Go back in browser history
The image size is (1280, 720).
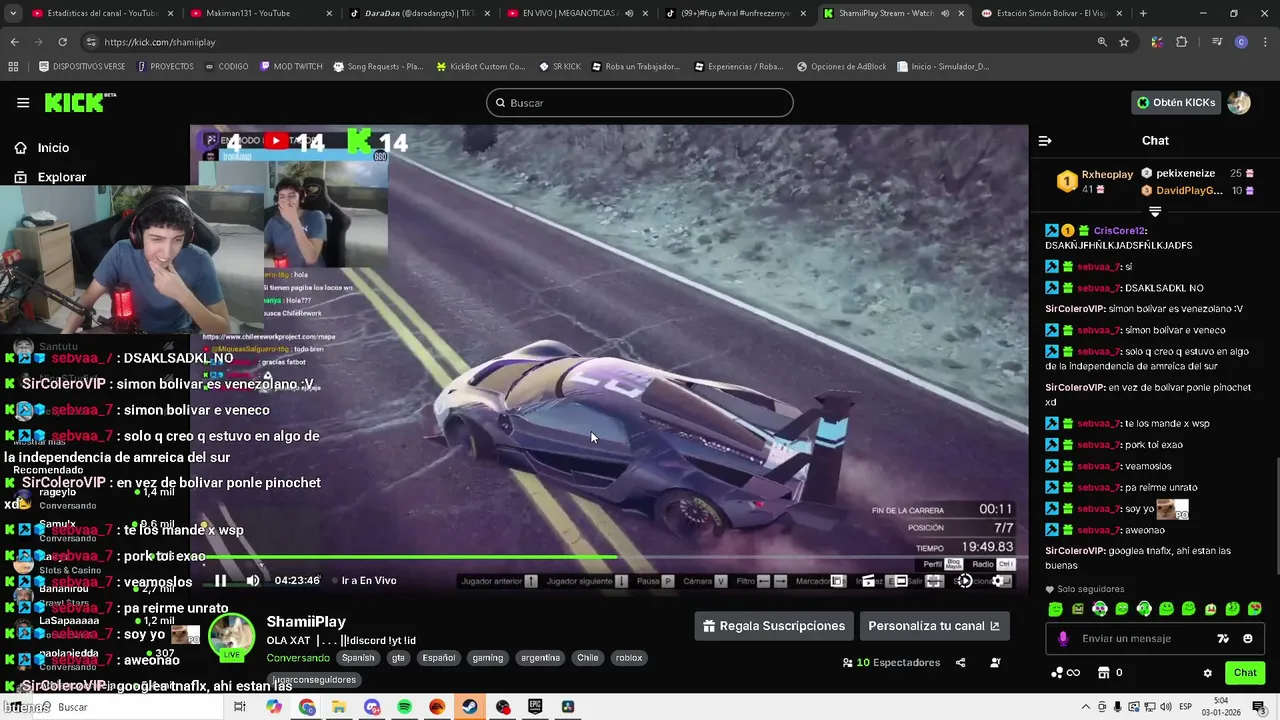(14, 42)
